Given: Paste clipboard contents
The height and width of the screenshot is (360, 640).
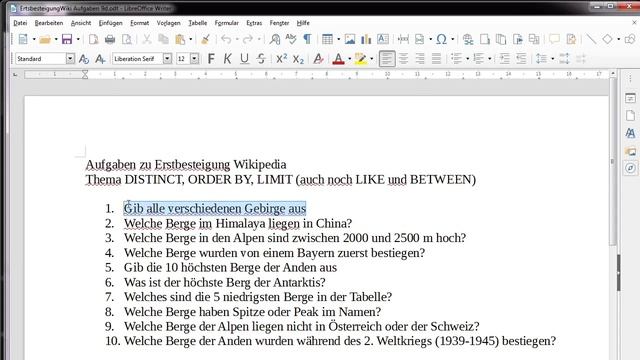Looking at the screenshot, I should 180,39.
